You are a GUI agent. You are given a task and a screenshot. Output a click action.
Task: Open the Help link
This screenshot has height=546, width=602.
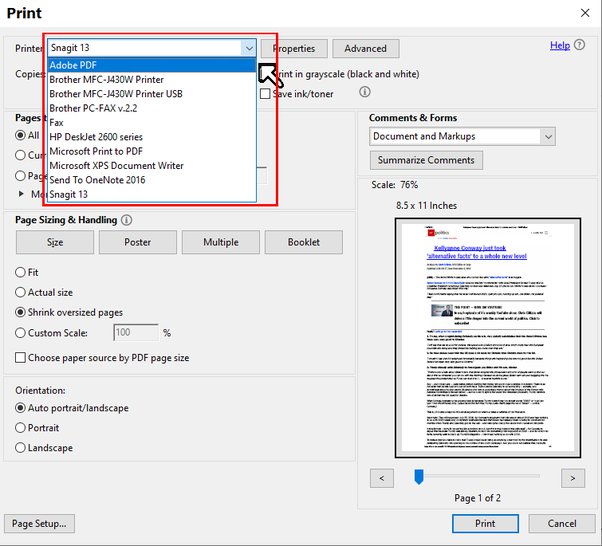(560, 45)
